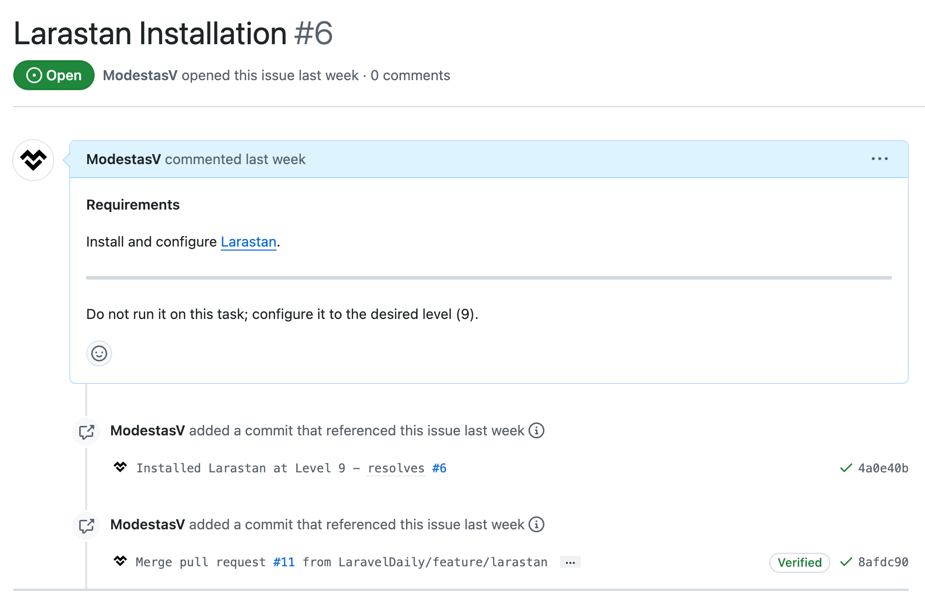This screenshot has width=925, height=602.
Task: Click the small avatar beside 'Installed Larastan' commit
Action: pyautogui.click(x=120, y=467)
